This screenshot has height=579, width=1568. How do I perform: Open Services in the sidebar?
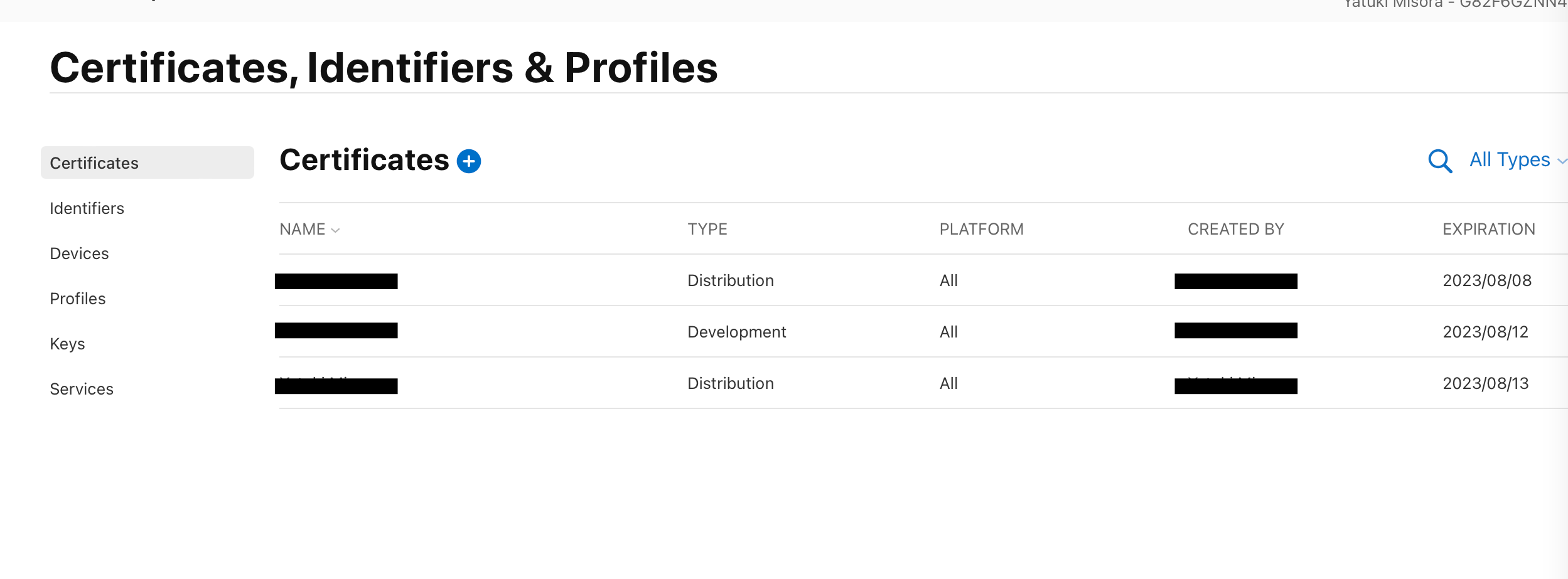pos(82,389)
